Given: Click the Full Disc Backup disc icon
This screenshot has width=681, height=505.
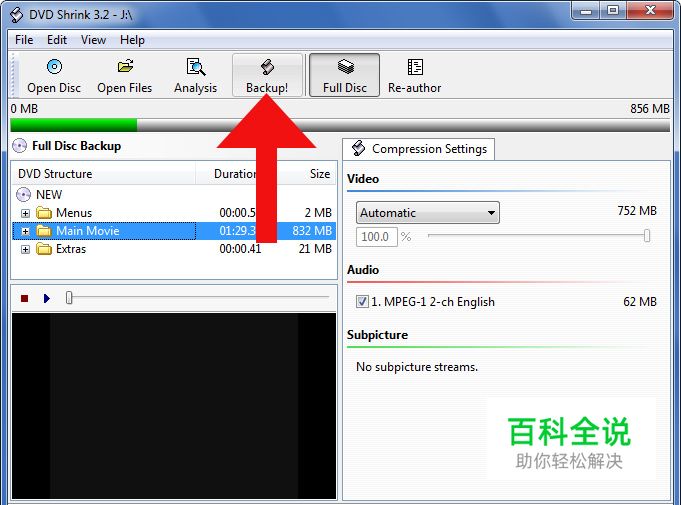Looking at the screenshot, I should [19, 146].
